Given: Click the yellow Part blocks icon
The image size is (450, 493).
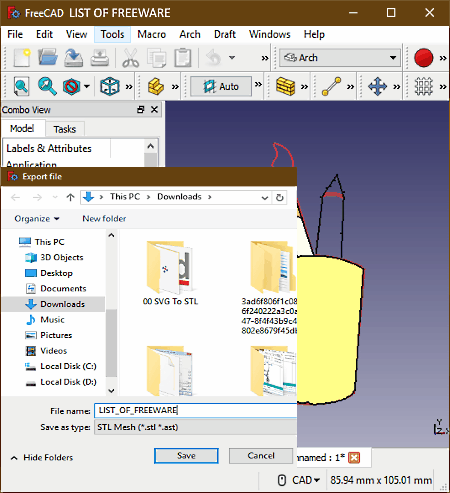Looking at the screenshot, I should [x=156, y=86].
